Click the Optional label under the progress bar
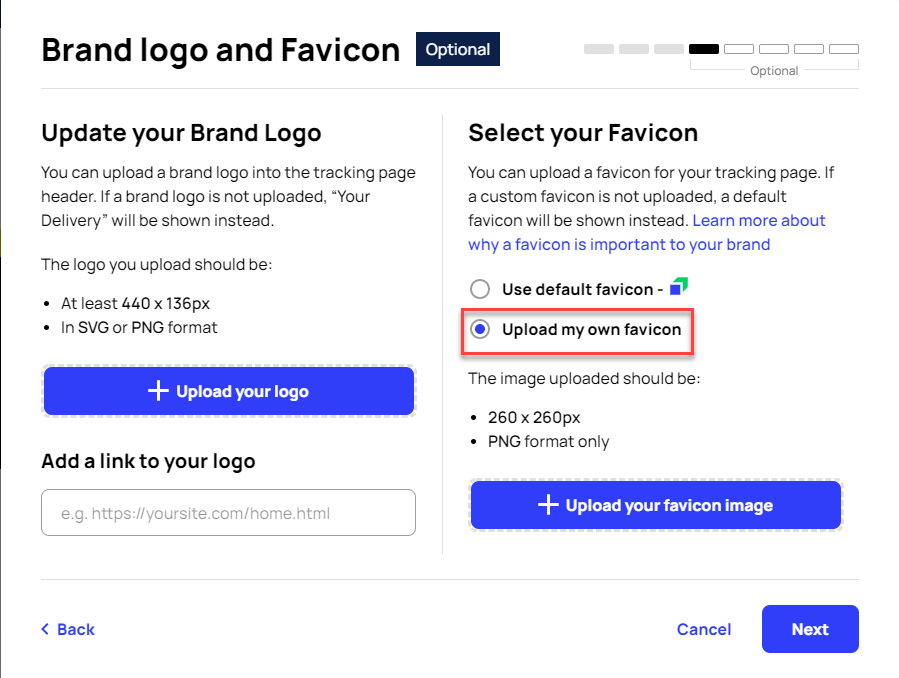The width and height of the screenshot is (899, 678). point(774,70)
